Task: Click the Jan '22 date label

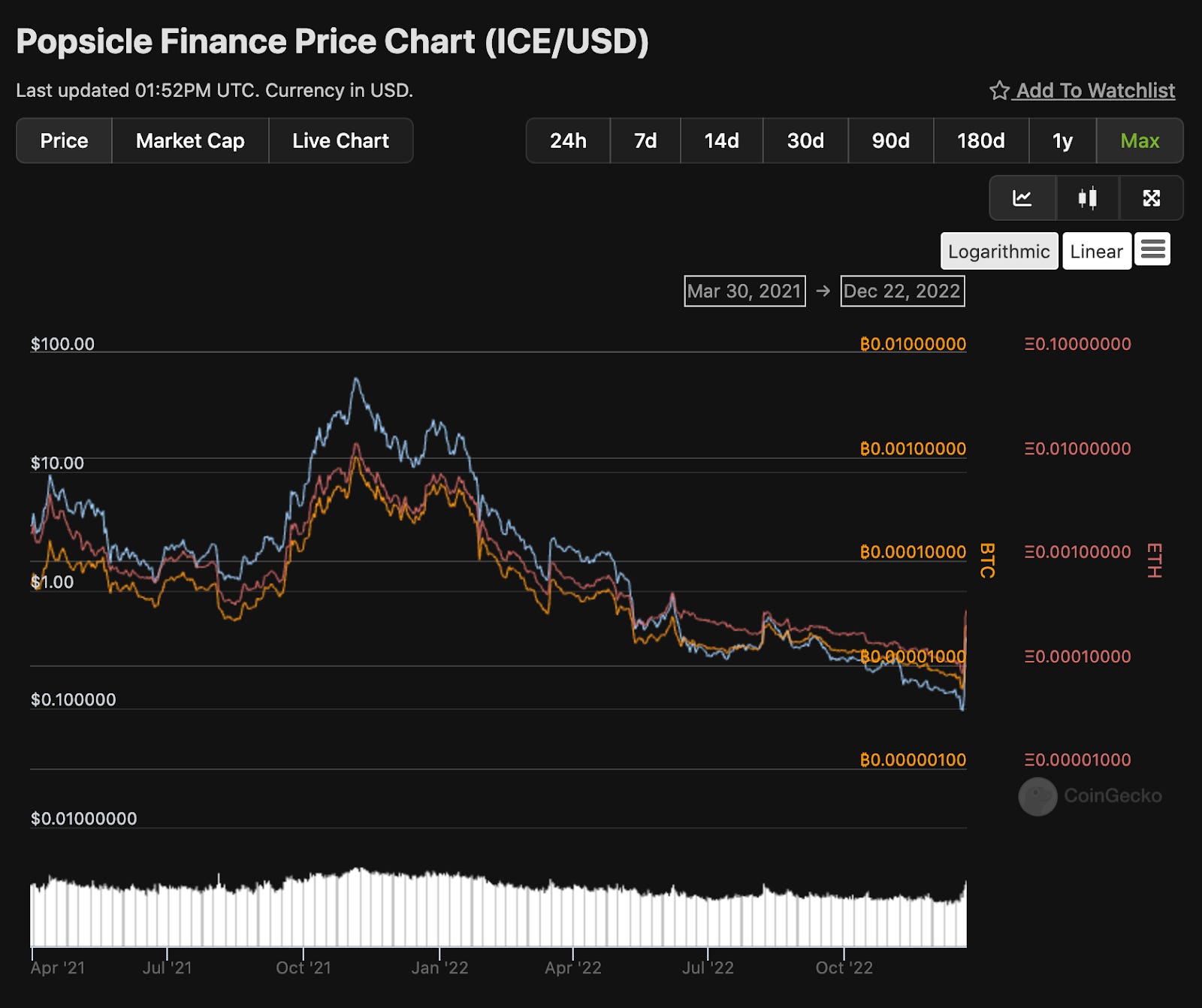Action: coord(439,968)
